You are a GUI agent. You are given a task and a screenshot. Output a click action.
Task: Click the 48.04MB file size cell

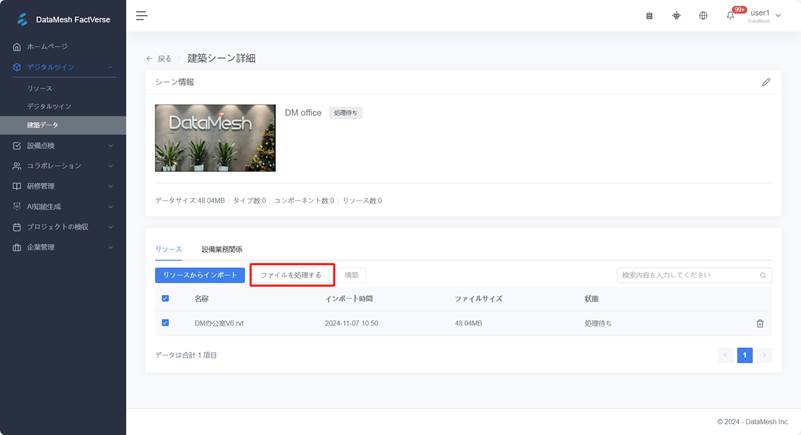468,323
